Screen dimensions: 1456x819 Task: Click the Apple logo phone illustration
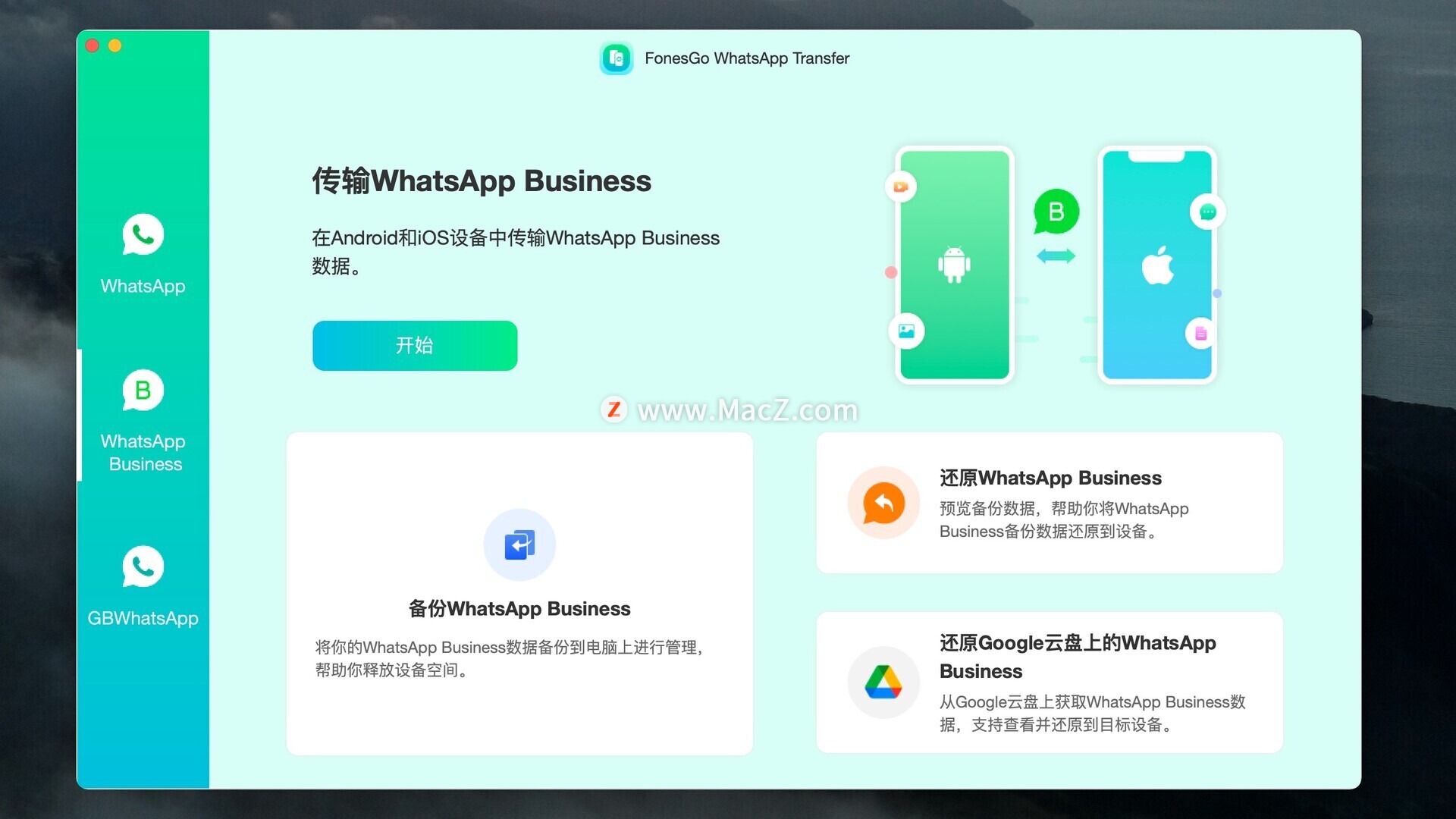1157,265
